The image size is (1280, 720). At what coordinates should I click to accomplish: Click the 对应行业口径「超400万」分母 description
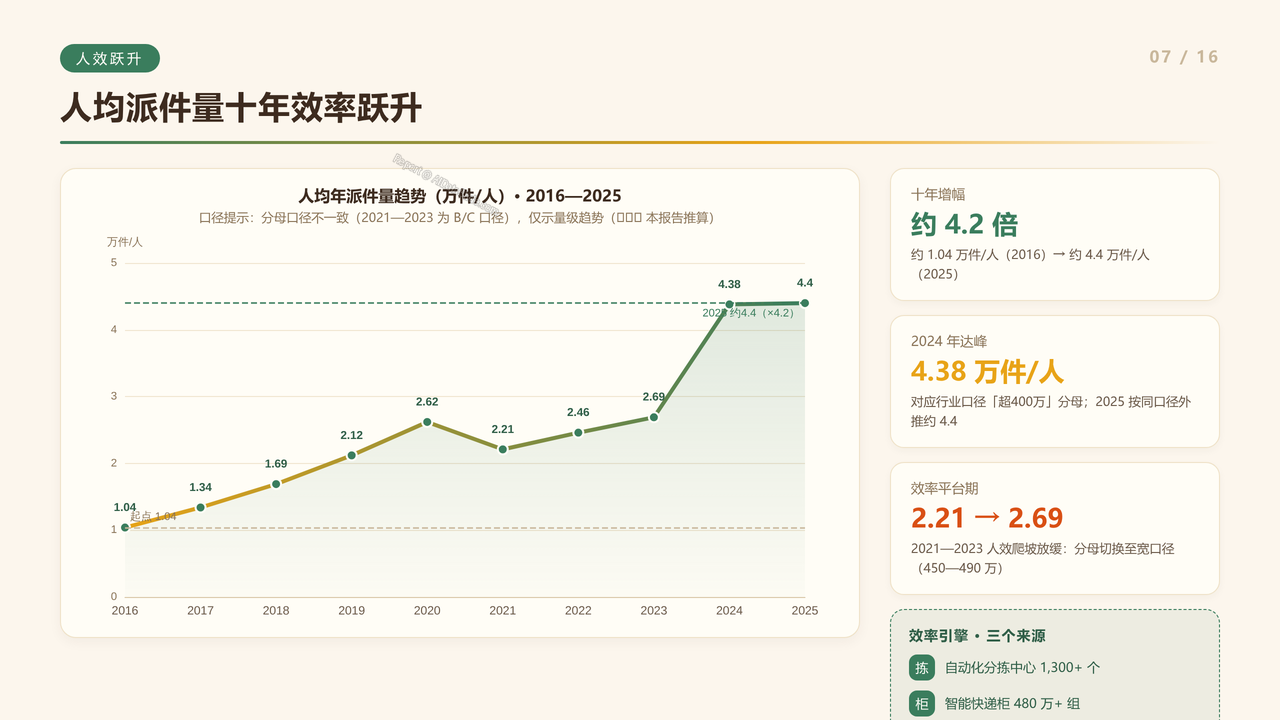1050,411
